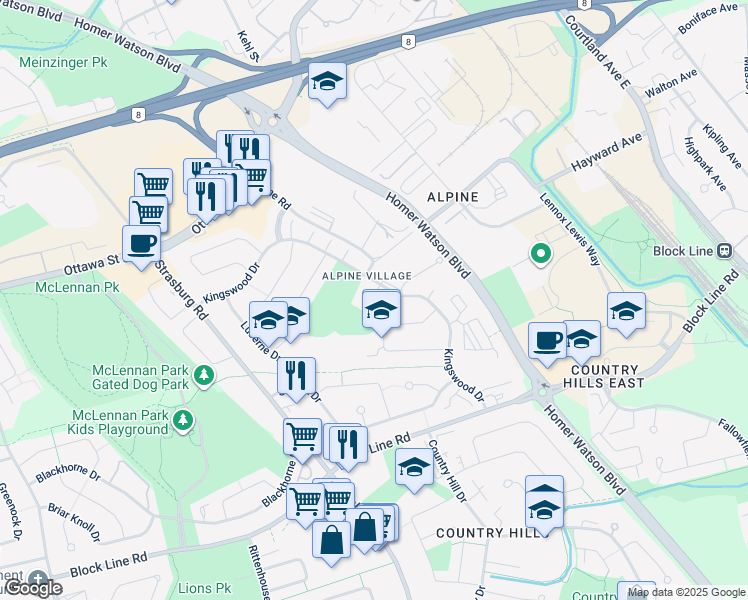Image resolution: width=748 pixels, height=600 pixels.
Task: Select the topmost grocery cart marker near Ottawa St
Action: click(154, 185)
